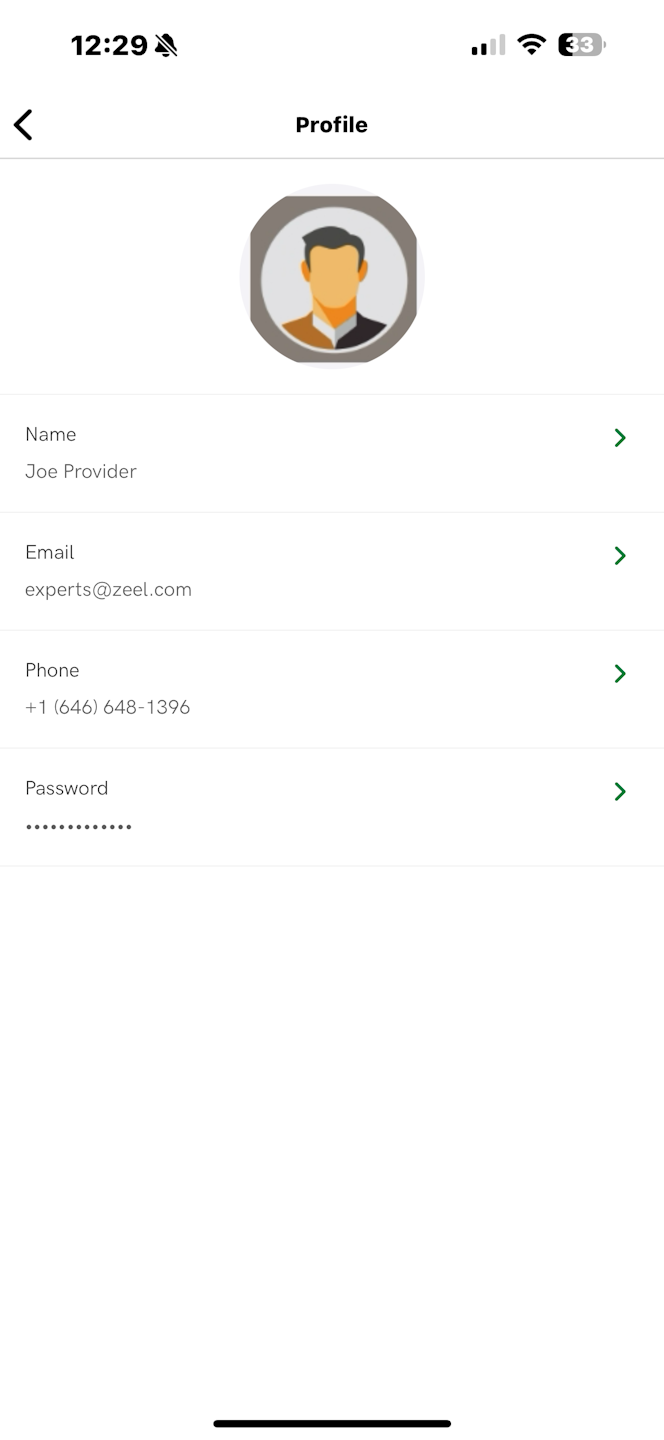
Task: Tap the silent mode bell icon
Action: pyautogui.click(x=166, y=45)
